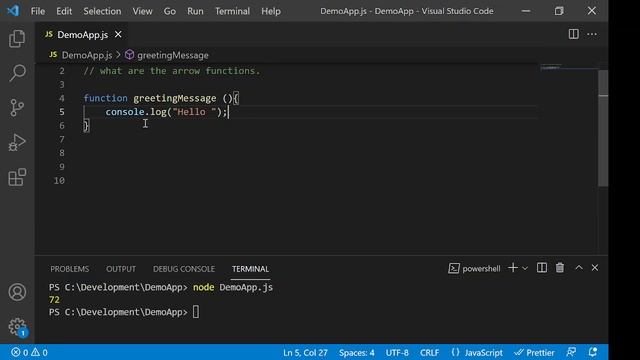Change indentation Spaces: 4
Viewport: 640px width, 360px height.
coord(357,352)
